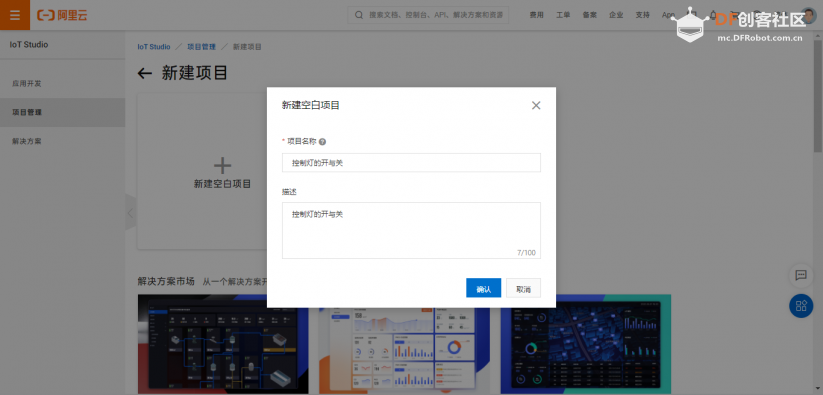Viewport: 823px width, 395px height.
Task: Close the 新建空白项目 dialog with X
Action: (x=535, y=105)
